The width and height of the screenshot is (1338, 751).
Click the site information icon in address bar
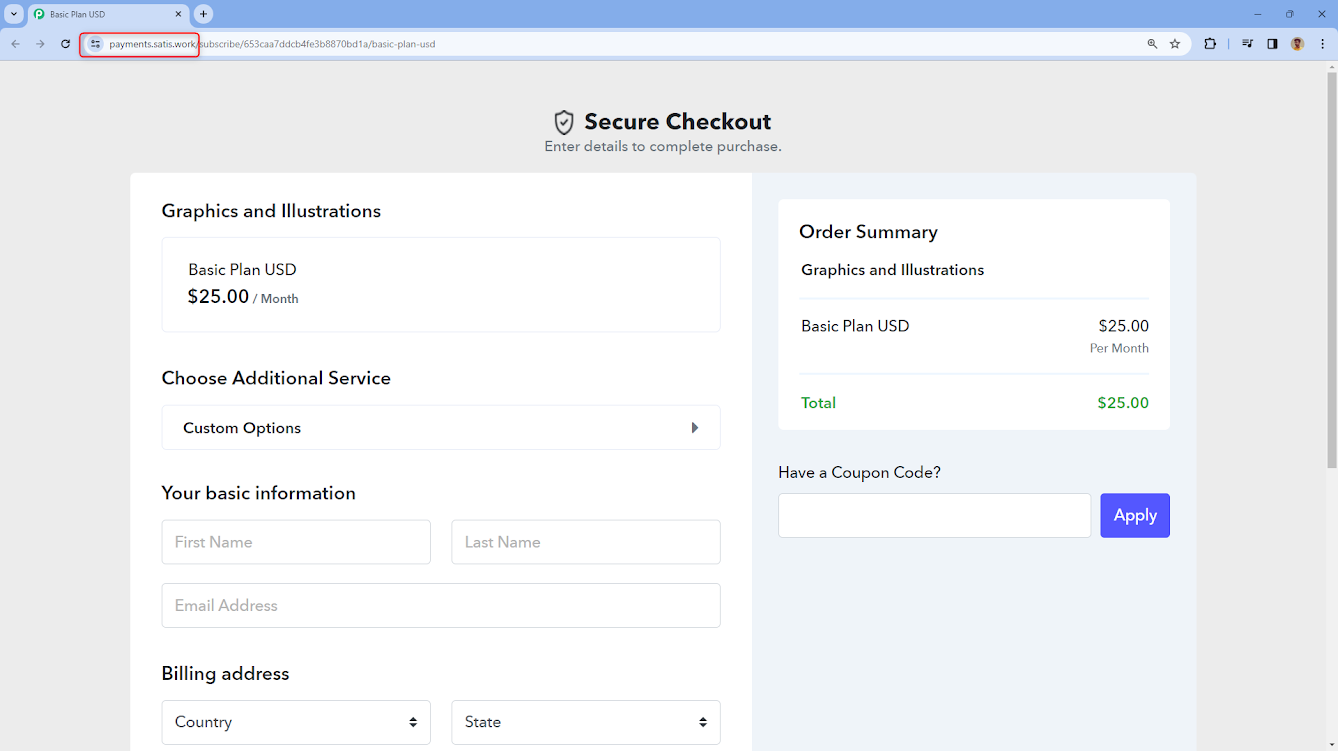[x=95, y=44]
